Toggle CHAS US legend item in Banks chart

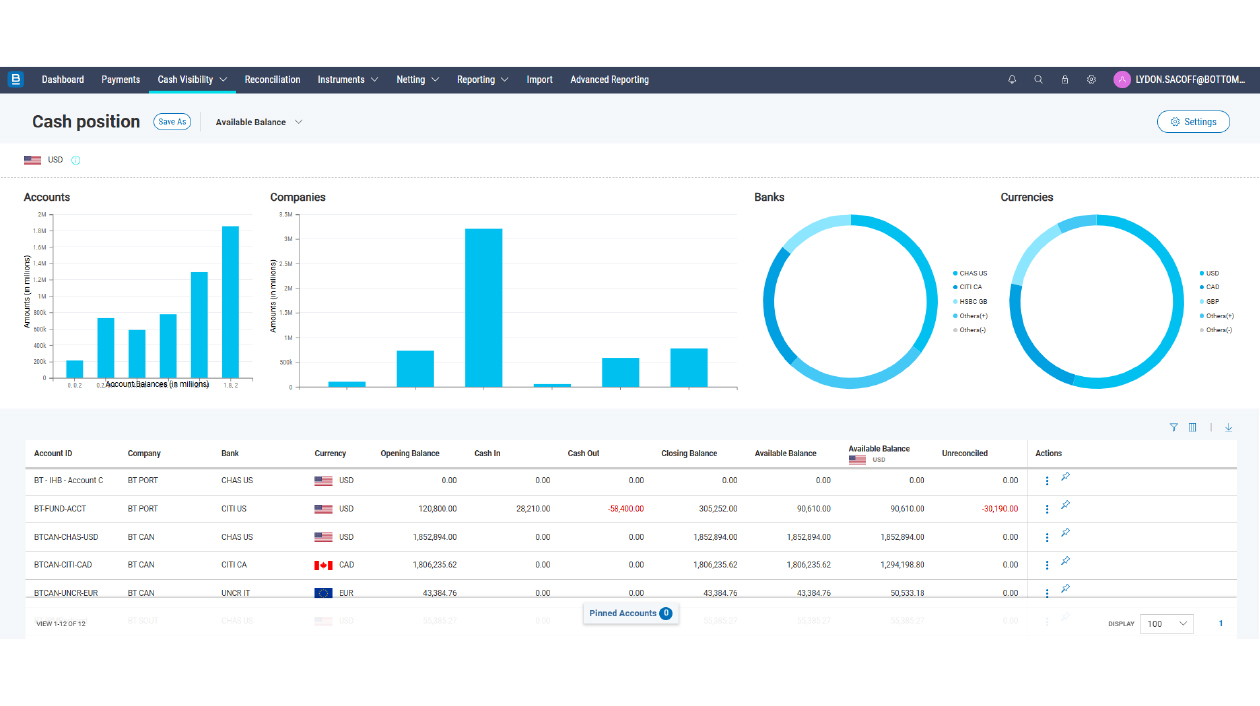click(972, 273)
